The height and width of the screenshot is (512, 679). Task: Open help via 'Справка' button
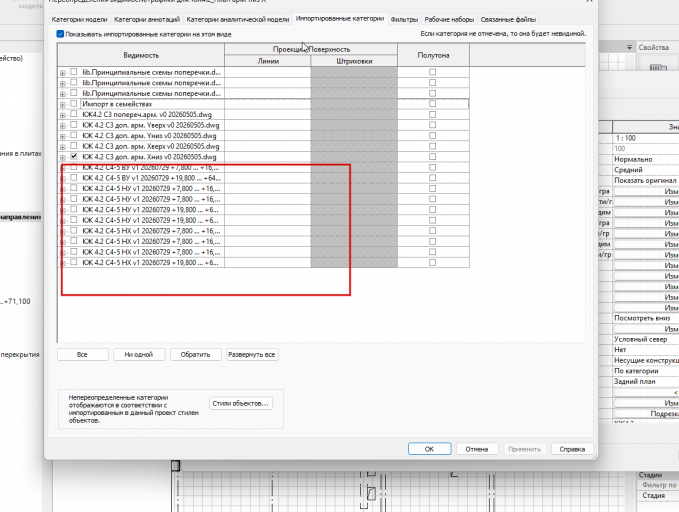(572, 449)
